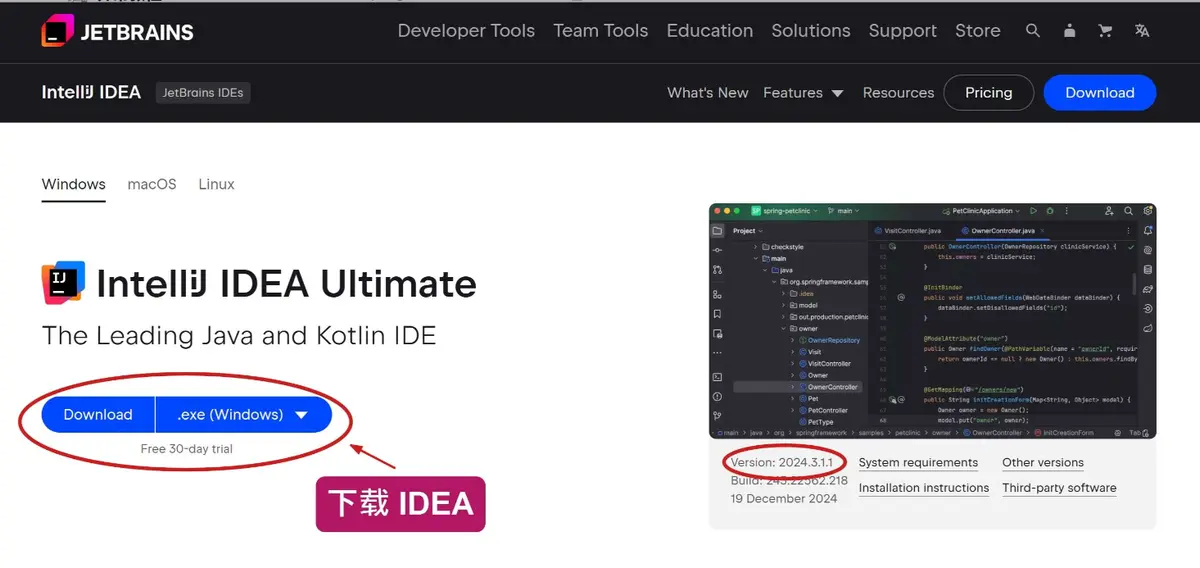Open the Education menu
The height and width of the screenshot is (568, 1200).
710,31
